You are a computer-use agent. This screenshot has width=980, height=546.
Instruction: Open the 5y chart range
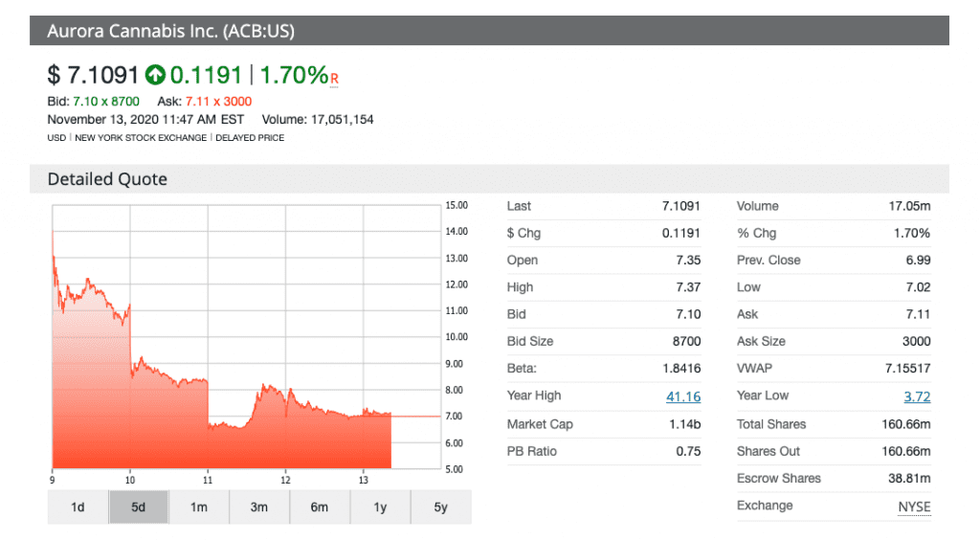[x=440, y=507]
